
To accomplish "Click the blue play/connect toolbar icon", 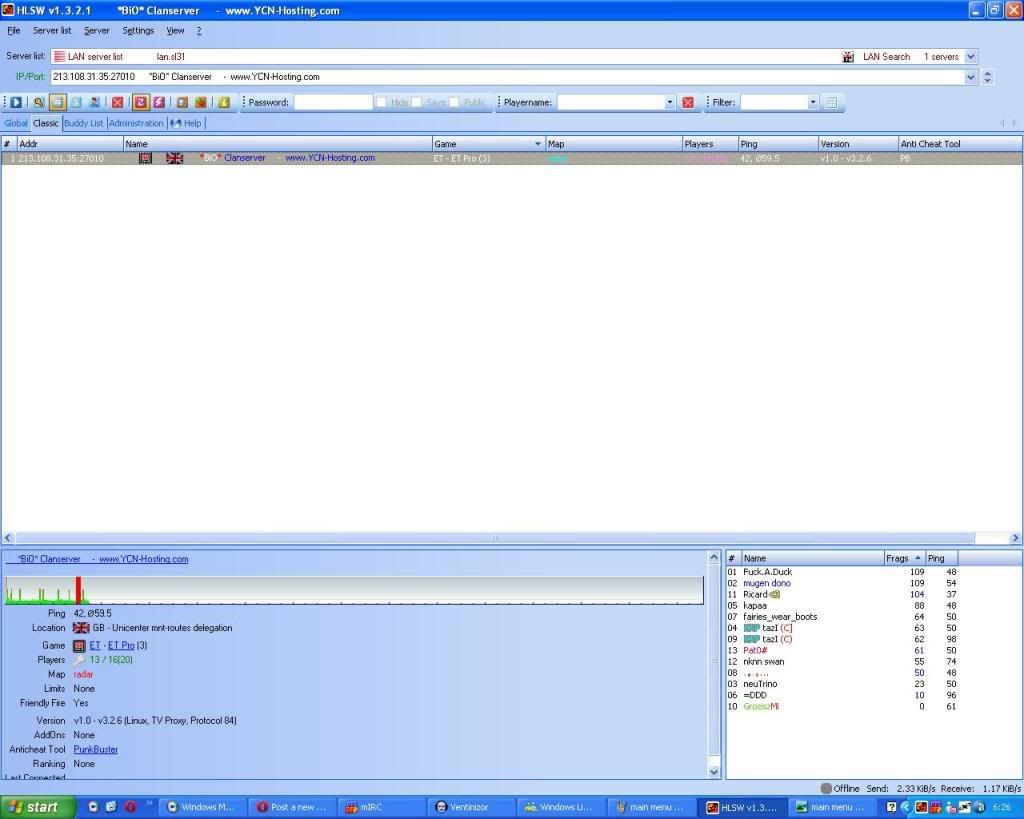I will coord(17,102).
